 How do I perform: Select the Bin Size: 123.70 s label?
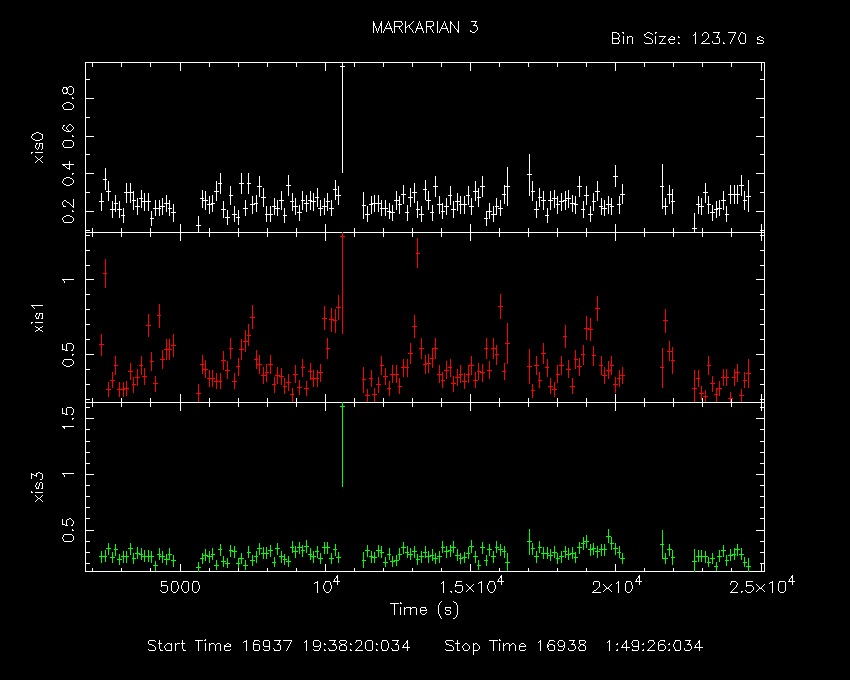point(687,39)
